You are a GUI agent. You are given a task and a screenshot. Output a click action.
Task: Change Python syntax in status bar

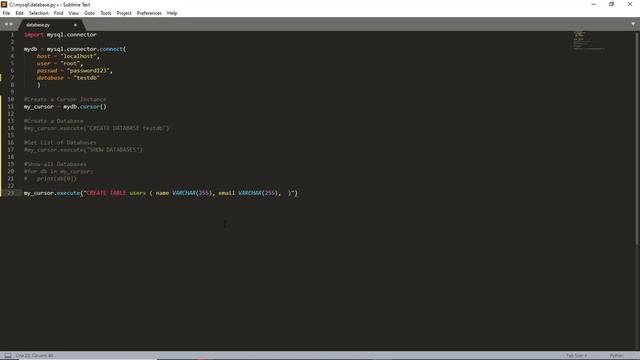(617, 356)
